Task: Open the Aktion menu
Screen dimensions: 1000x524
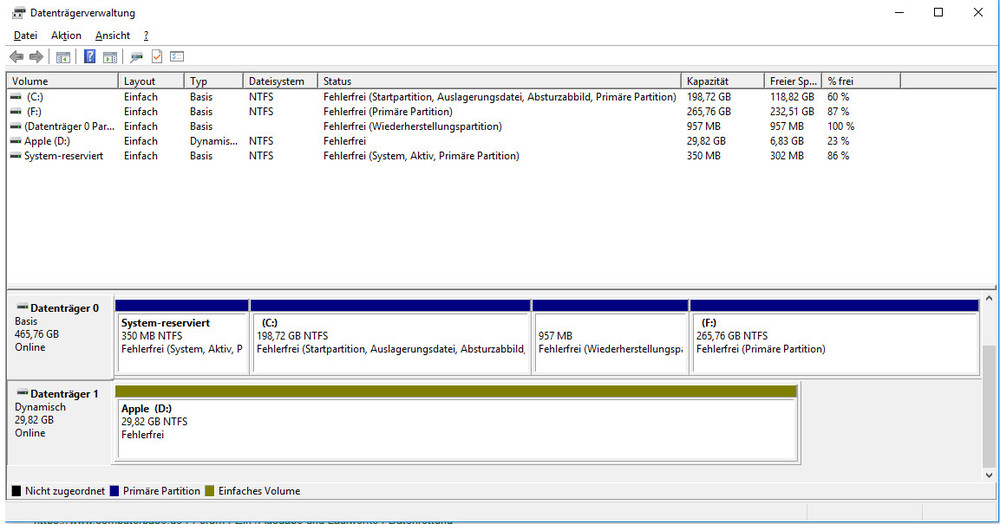Action: pyautogui.click(x=66, y=35)
